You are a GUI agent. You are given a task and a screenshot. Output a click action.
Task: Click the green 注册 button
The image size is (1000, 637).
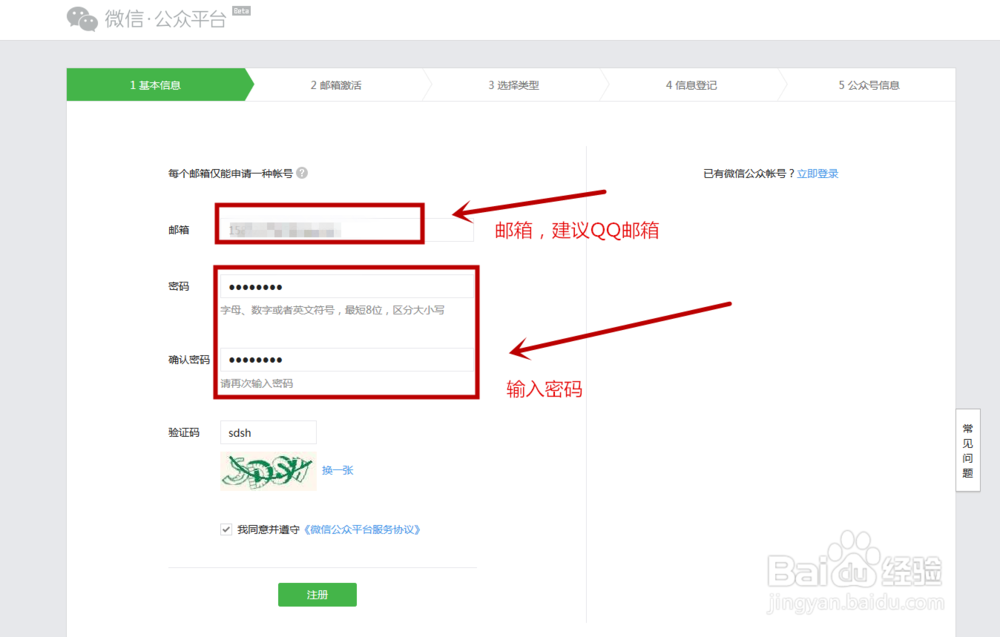[x=317, y=594]
